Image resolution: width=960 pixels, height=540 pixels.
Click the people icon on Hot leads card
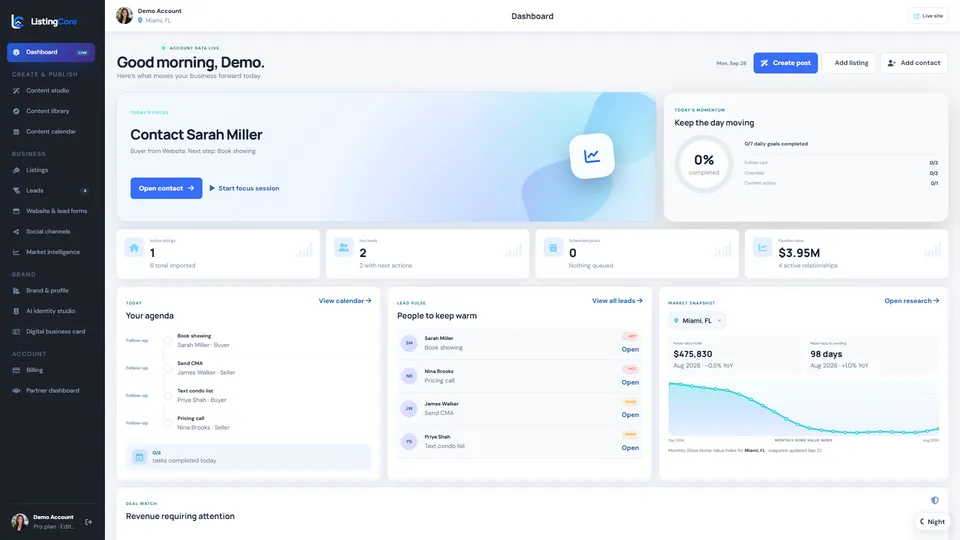click(343, 248)
